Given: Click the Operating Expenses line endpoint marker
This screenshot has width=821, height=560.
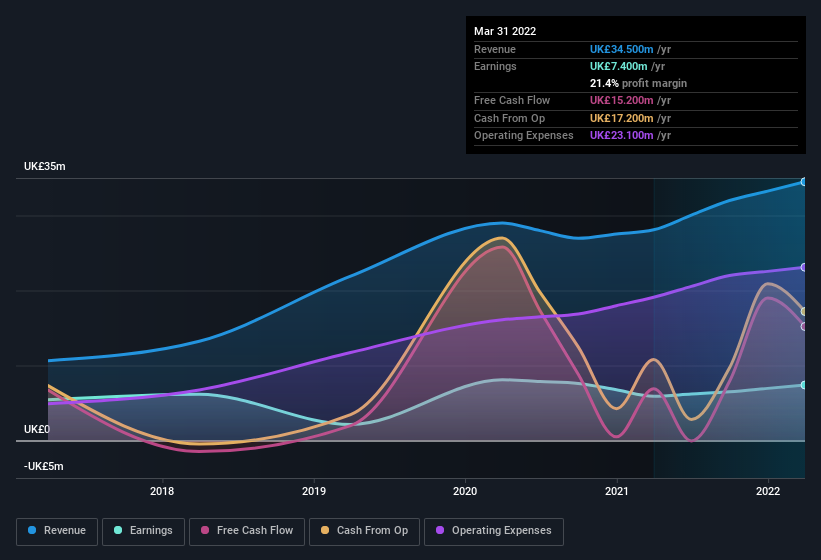Looking at the screenshot, I should pyautogui.click(x=804, y=267).
